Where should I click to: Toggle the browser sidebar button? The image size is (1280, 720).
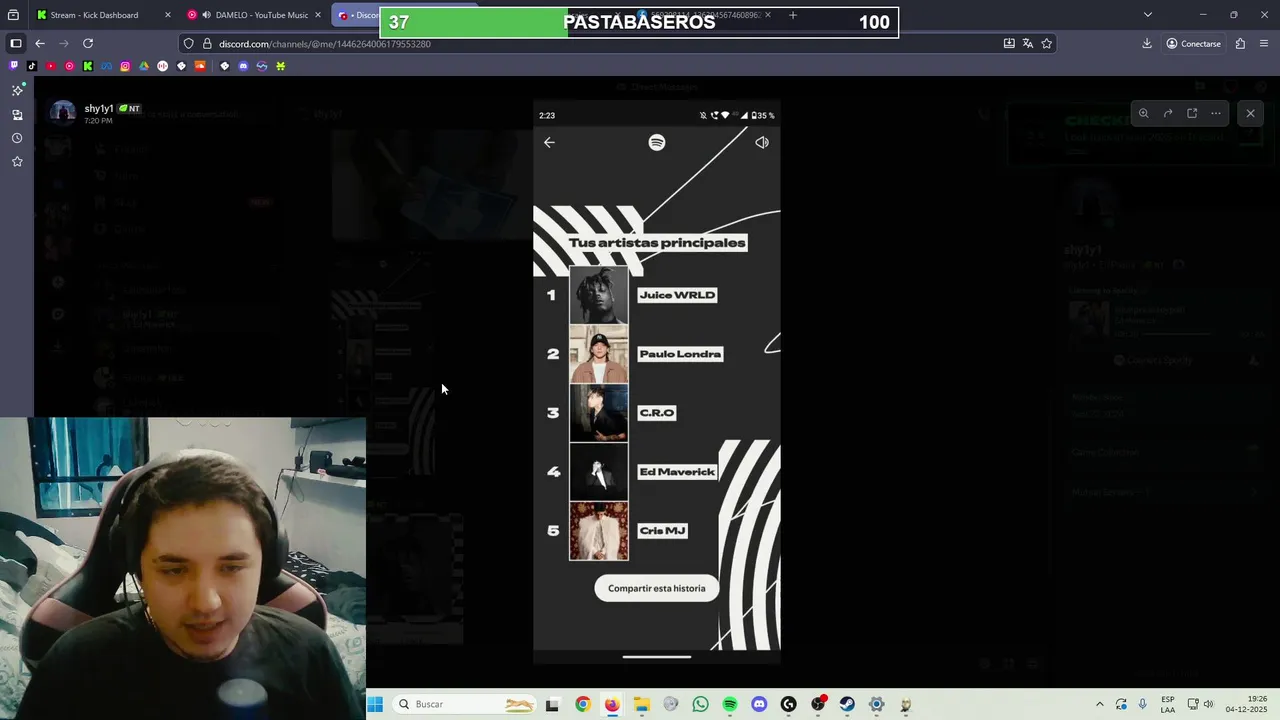[16, 44]
